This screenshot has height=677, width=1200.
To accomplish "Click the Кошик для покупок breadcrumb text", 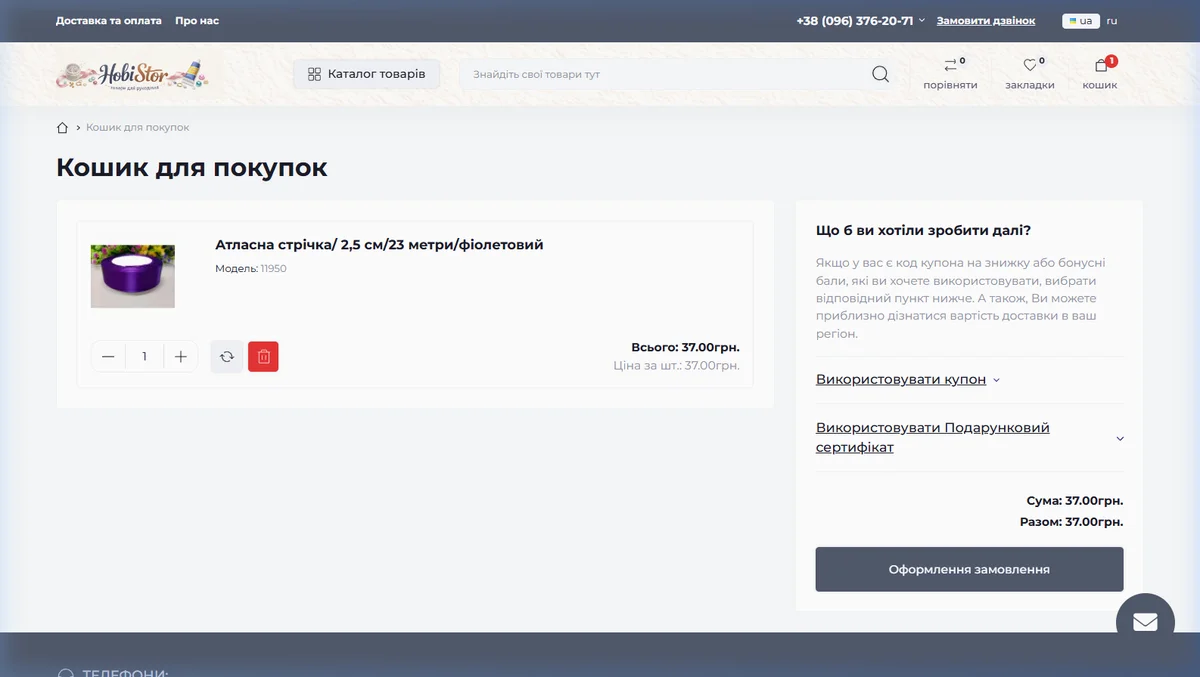I will [138, 128].
